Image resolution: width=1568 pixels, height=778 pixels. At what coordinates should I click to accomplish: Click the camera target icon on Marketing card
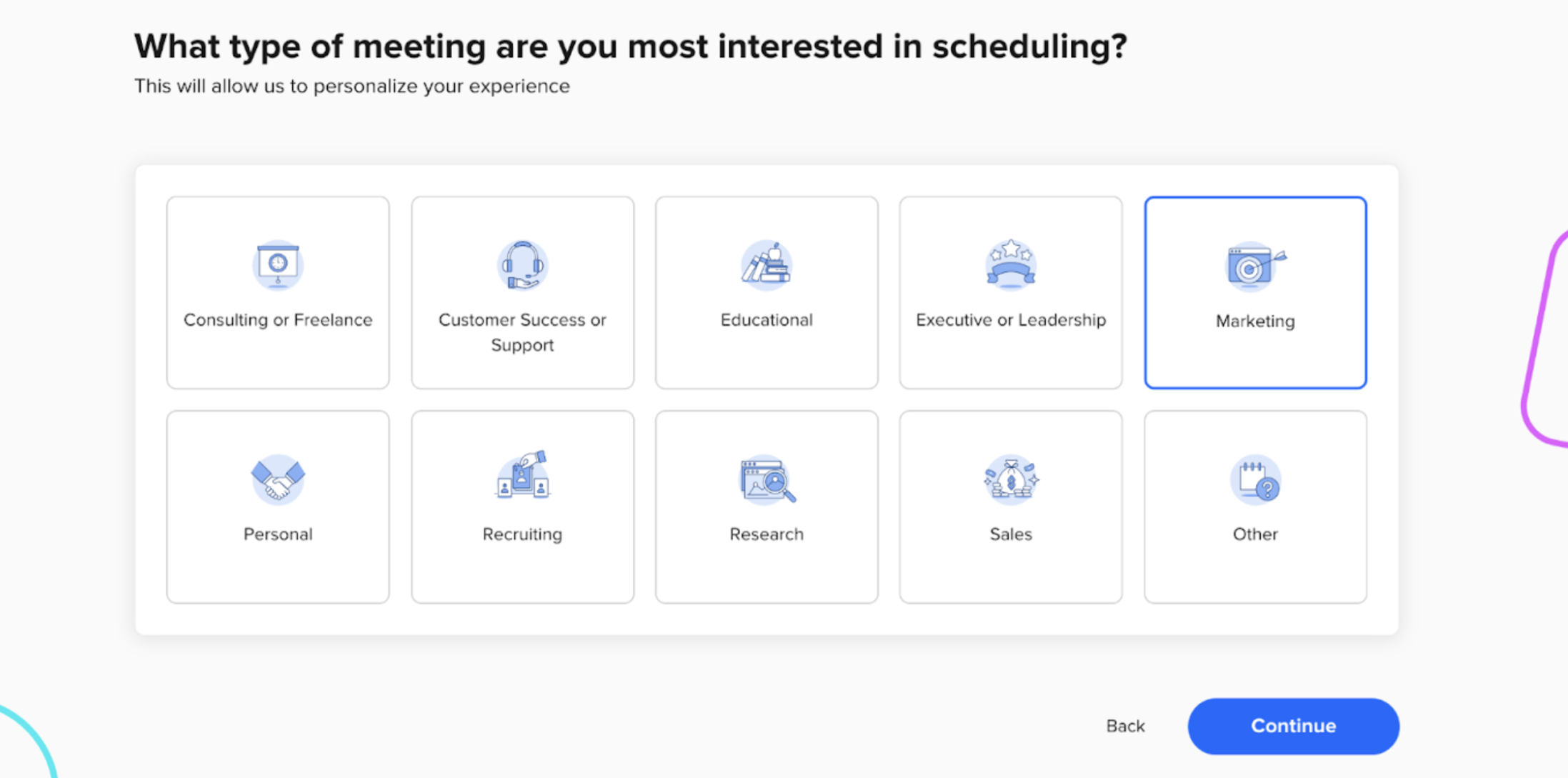tap(1255, 266)
